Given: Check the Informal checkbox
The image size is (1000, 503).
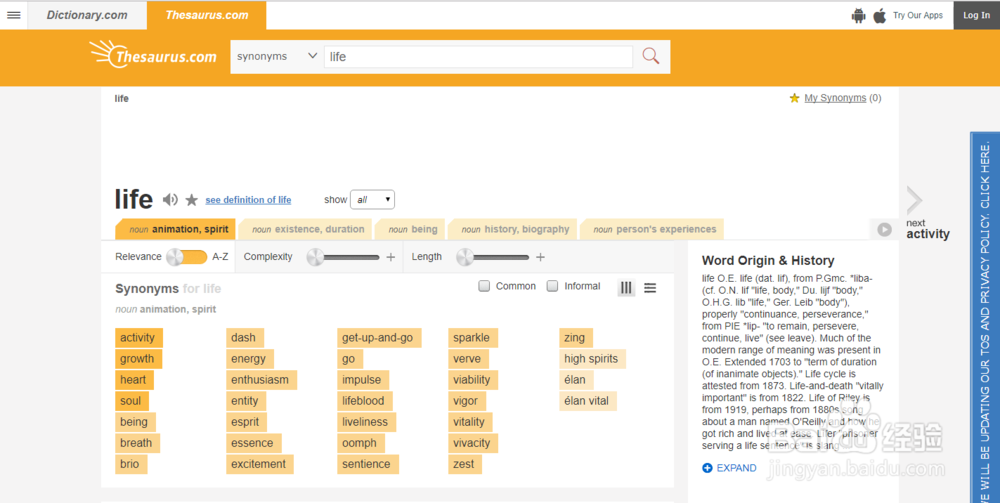Looking at the screenshot, I should pyautogui.click(x=552, y=286).
